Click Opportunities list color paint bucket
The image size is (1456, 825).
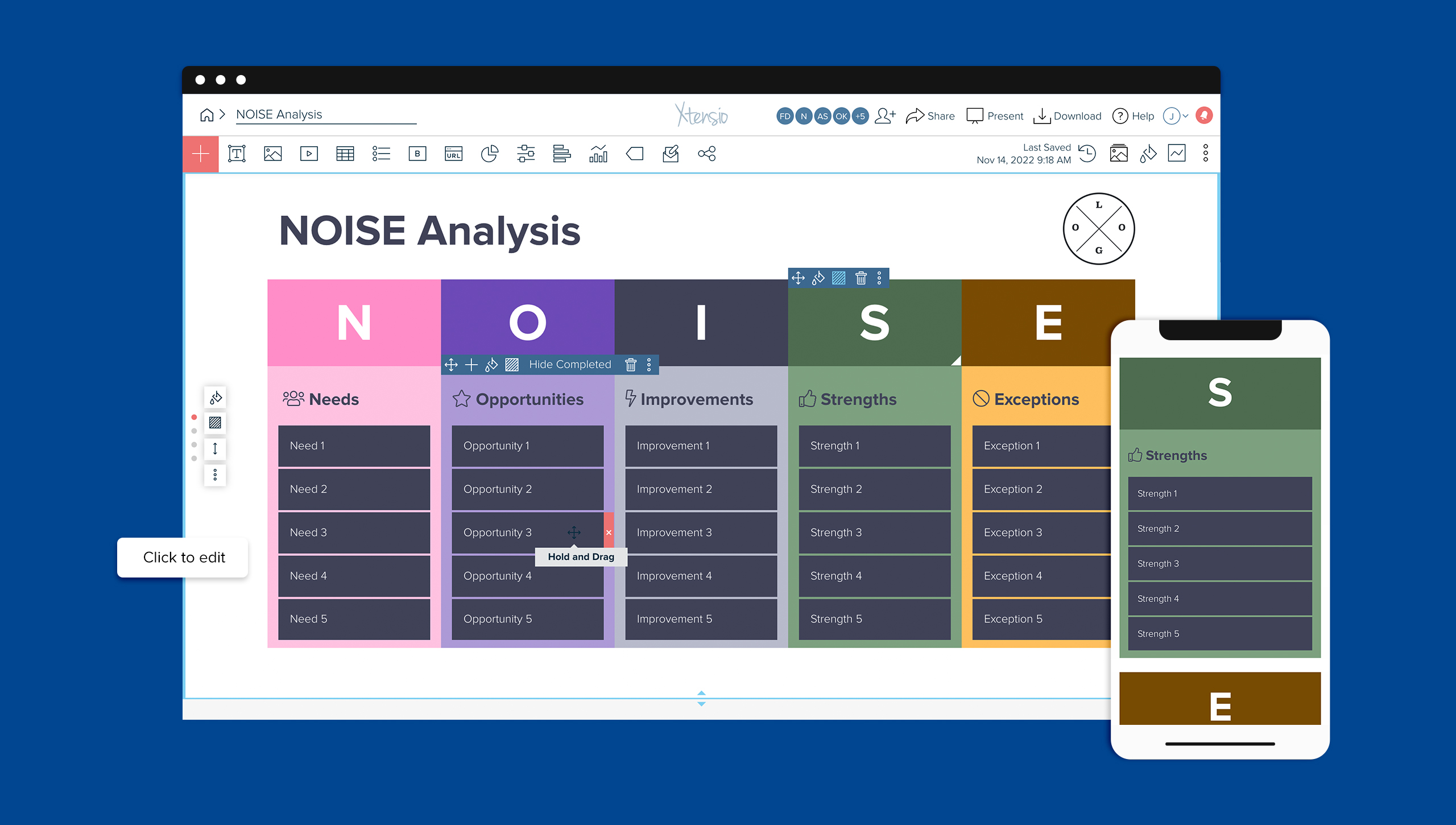pyautogui.click(x=491, y=365)
